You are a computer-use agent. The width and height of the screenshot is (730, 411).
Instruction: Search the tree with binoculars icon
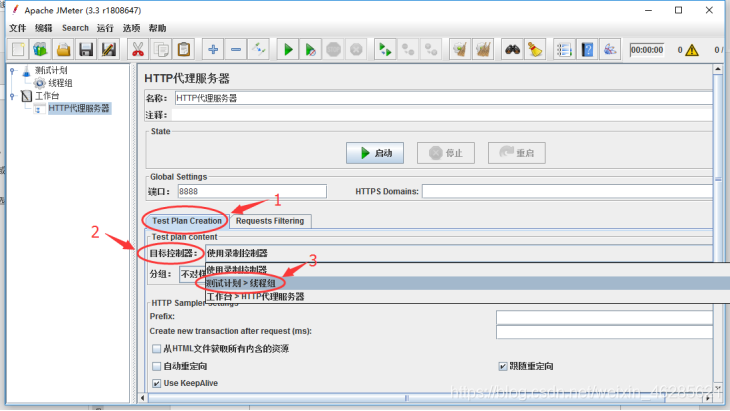513,49
